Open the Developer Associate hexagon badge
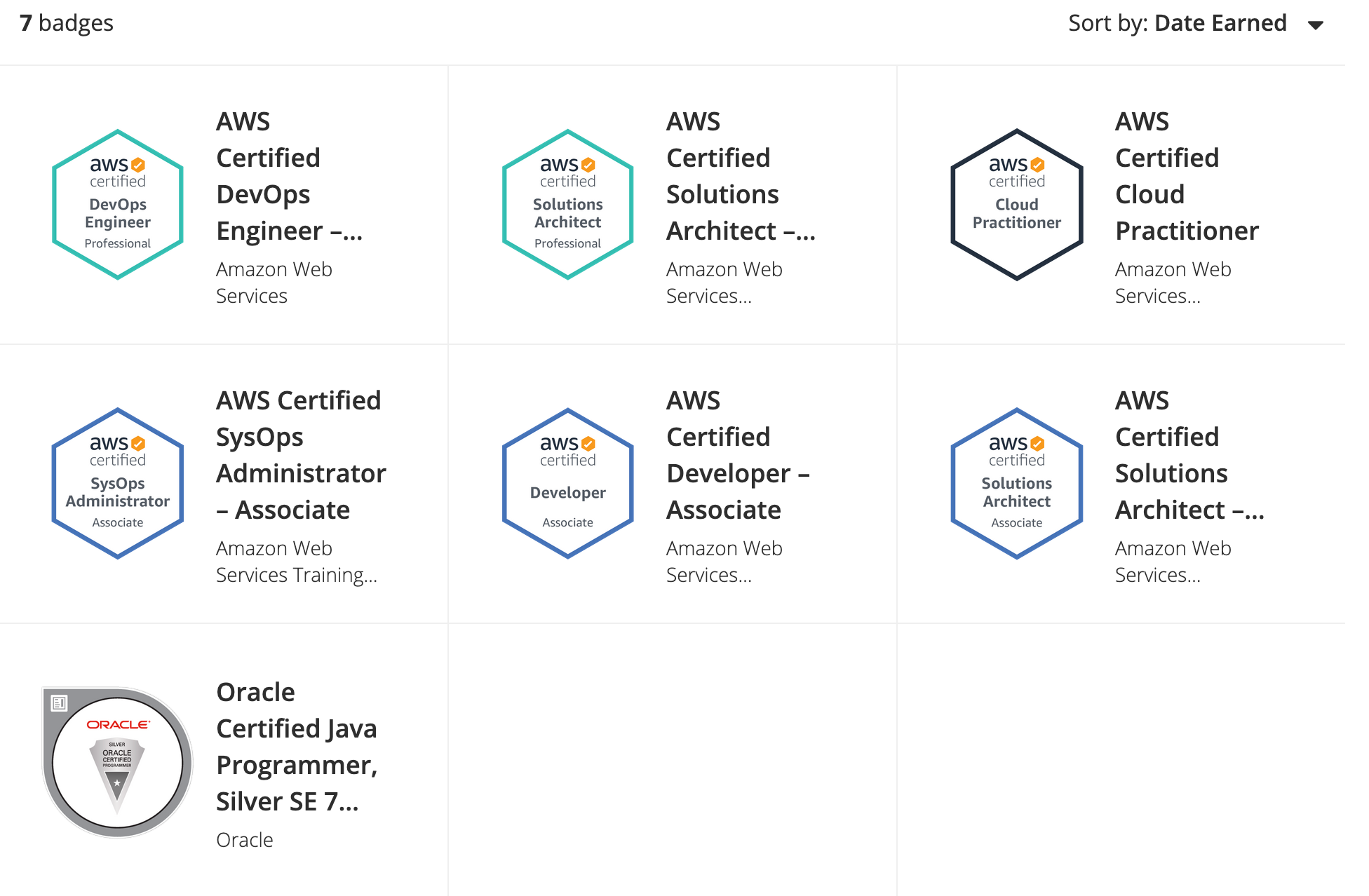The height and width of the screenshot is (896, 1369). (x=568, y=484)
